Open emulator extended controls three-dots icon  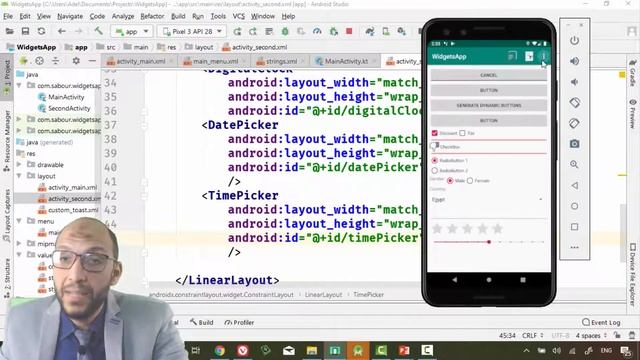[x=574, y=247]
